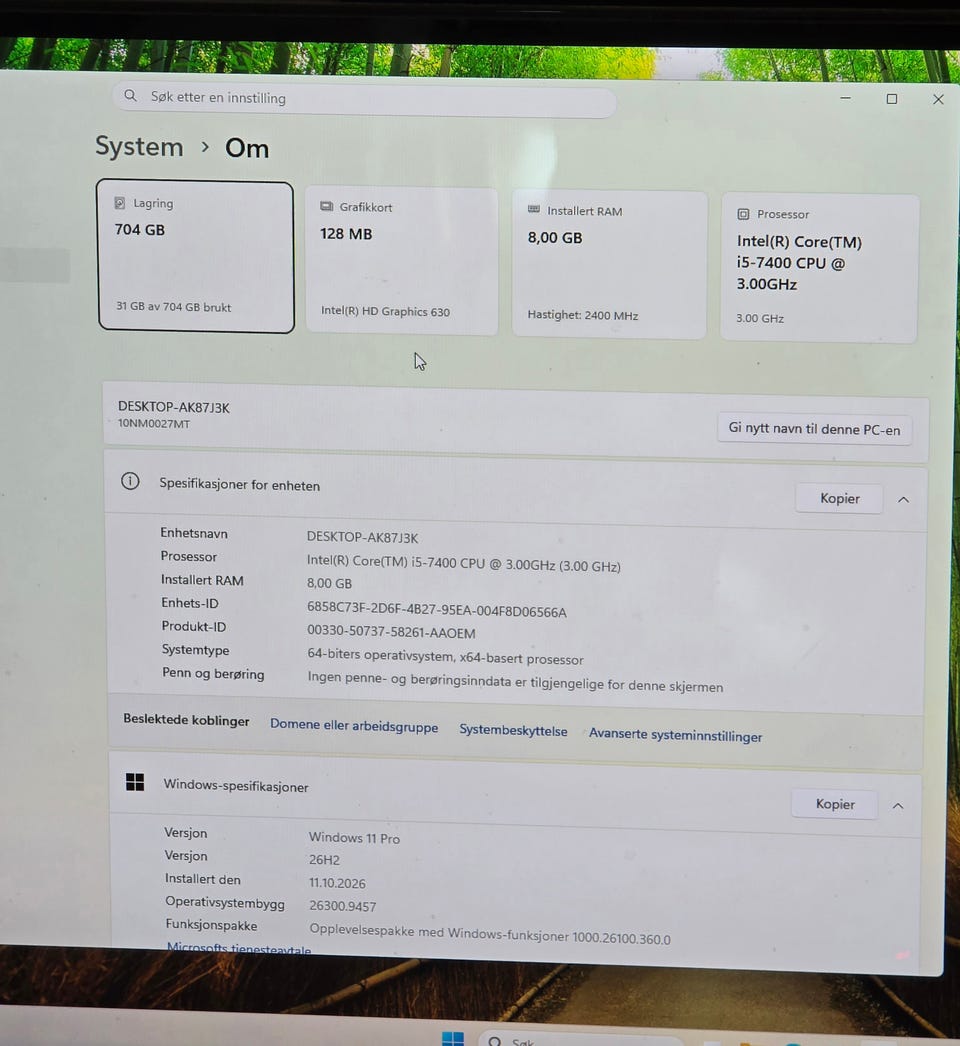Open the Lagring 704 GB storage card

pos(195,256)
